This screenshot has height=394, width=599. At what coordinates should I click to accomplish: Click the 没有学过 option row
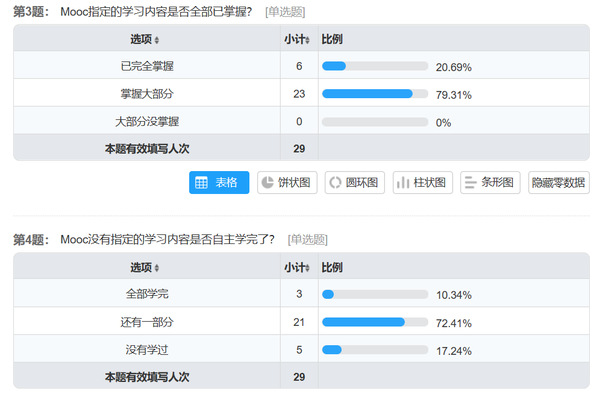(301, 349)
